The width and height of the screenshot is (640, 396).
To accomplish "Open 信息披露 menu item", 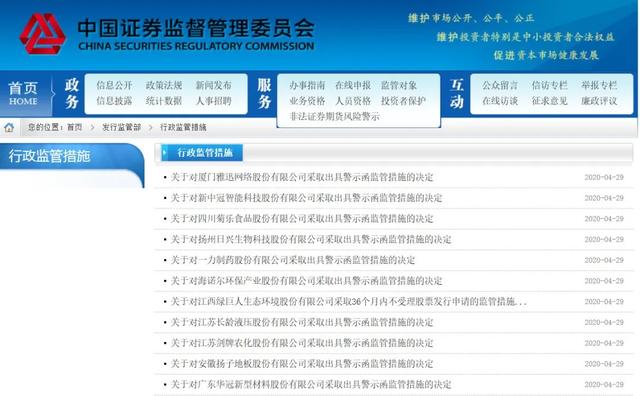I will (114, 101).
